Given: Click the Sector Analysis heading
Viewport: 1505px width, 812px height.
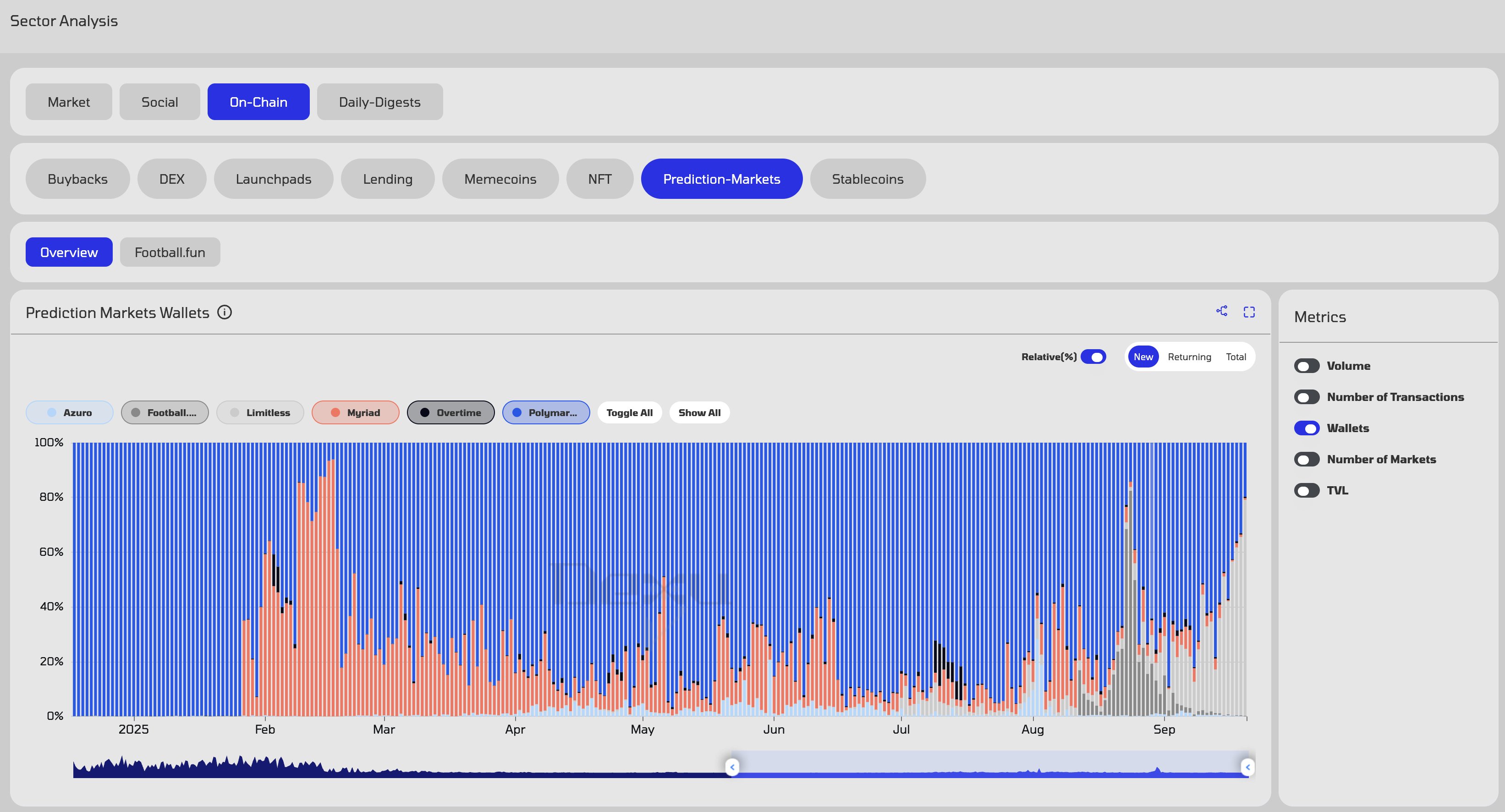Looking at the screenshot, I should coord(64,21).
